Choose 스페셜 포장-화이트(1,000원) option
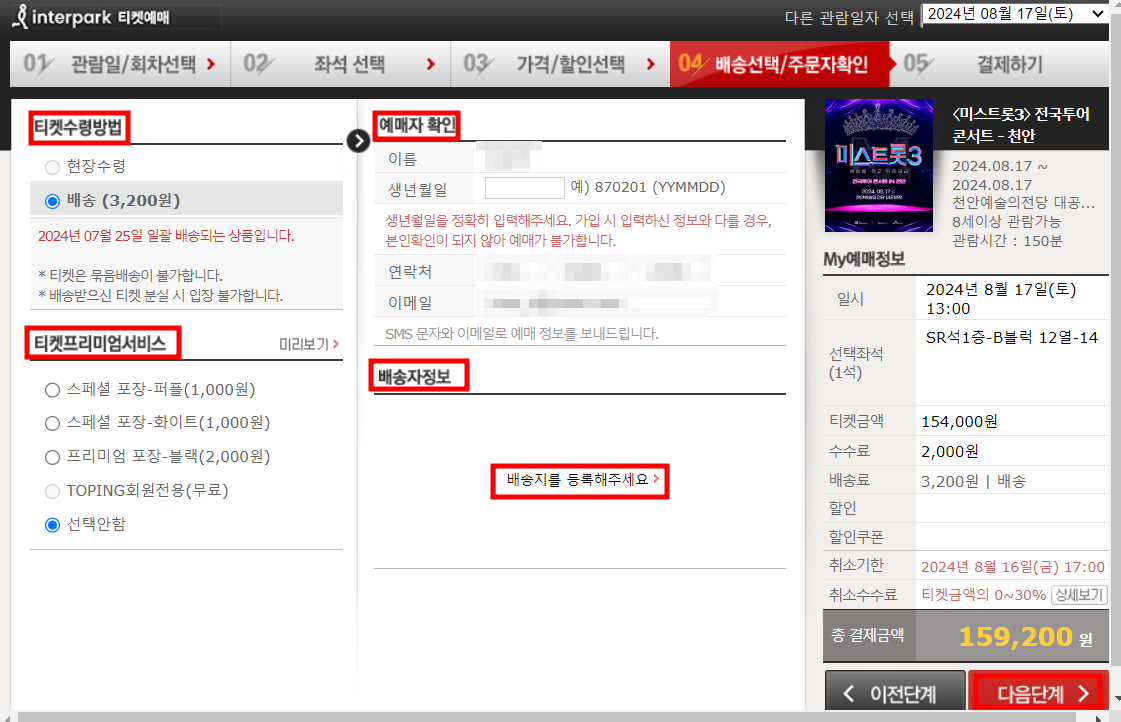This screenshot has height=722, width=1121. pos(52,423)
